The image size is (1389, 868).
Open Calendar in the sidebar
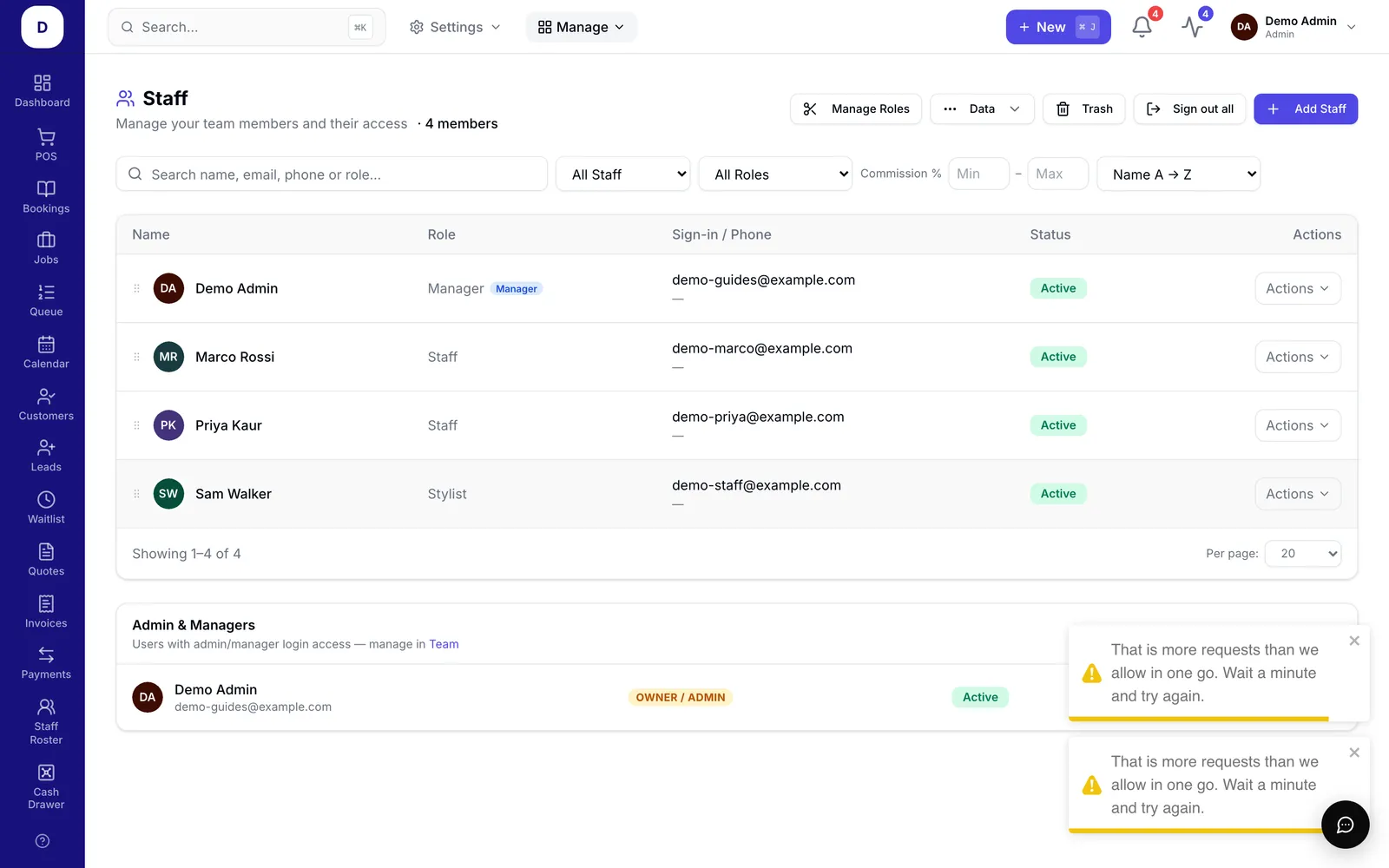click(46, 352)
